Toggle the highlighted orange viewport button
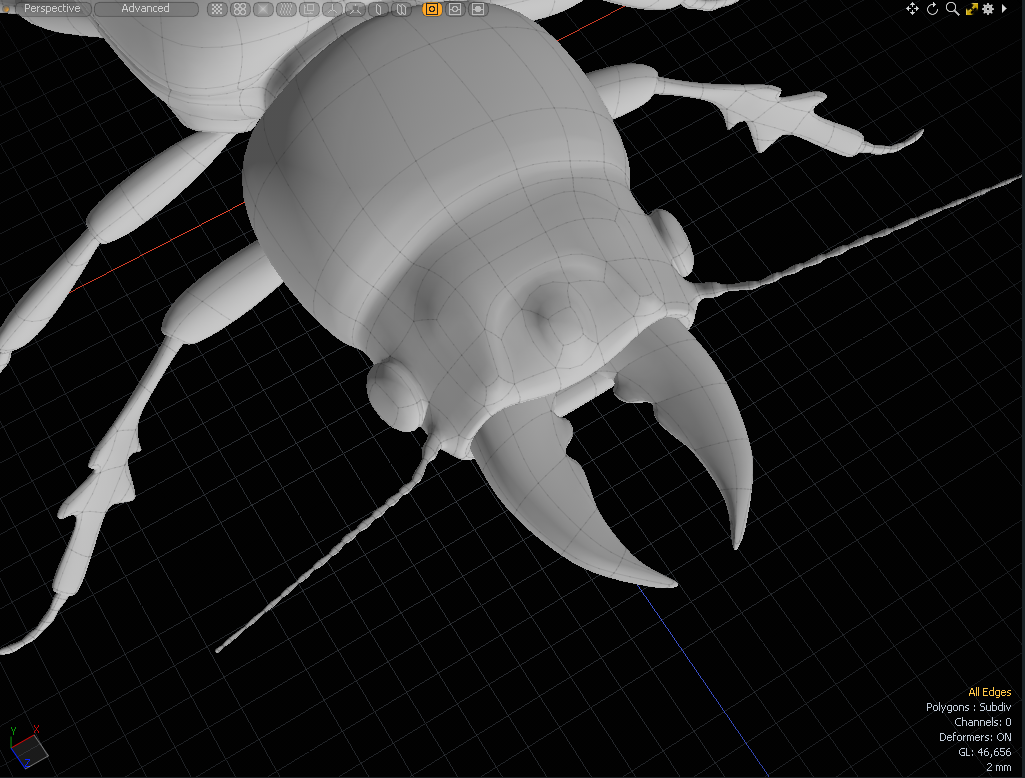 click(x=432, y=9)
